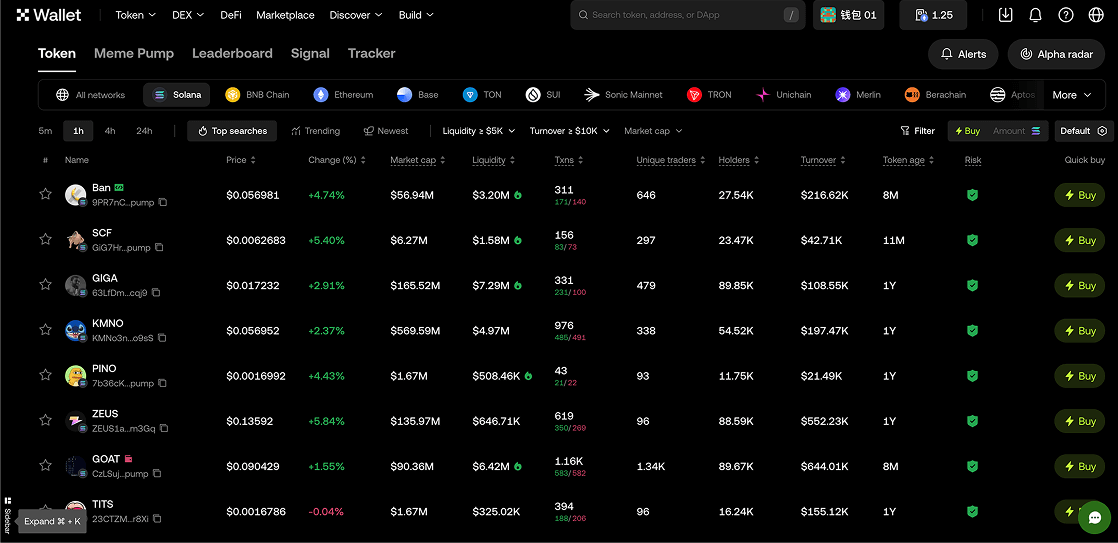Viewport: 1118px width, 543px height.
Task: Click the 1.25 gas balance indicator
Action: pyautogui.click(x=933, y=15)
